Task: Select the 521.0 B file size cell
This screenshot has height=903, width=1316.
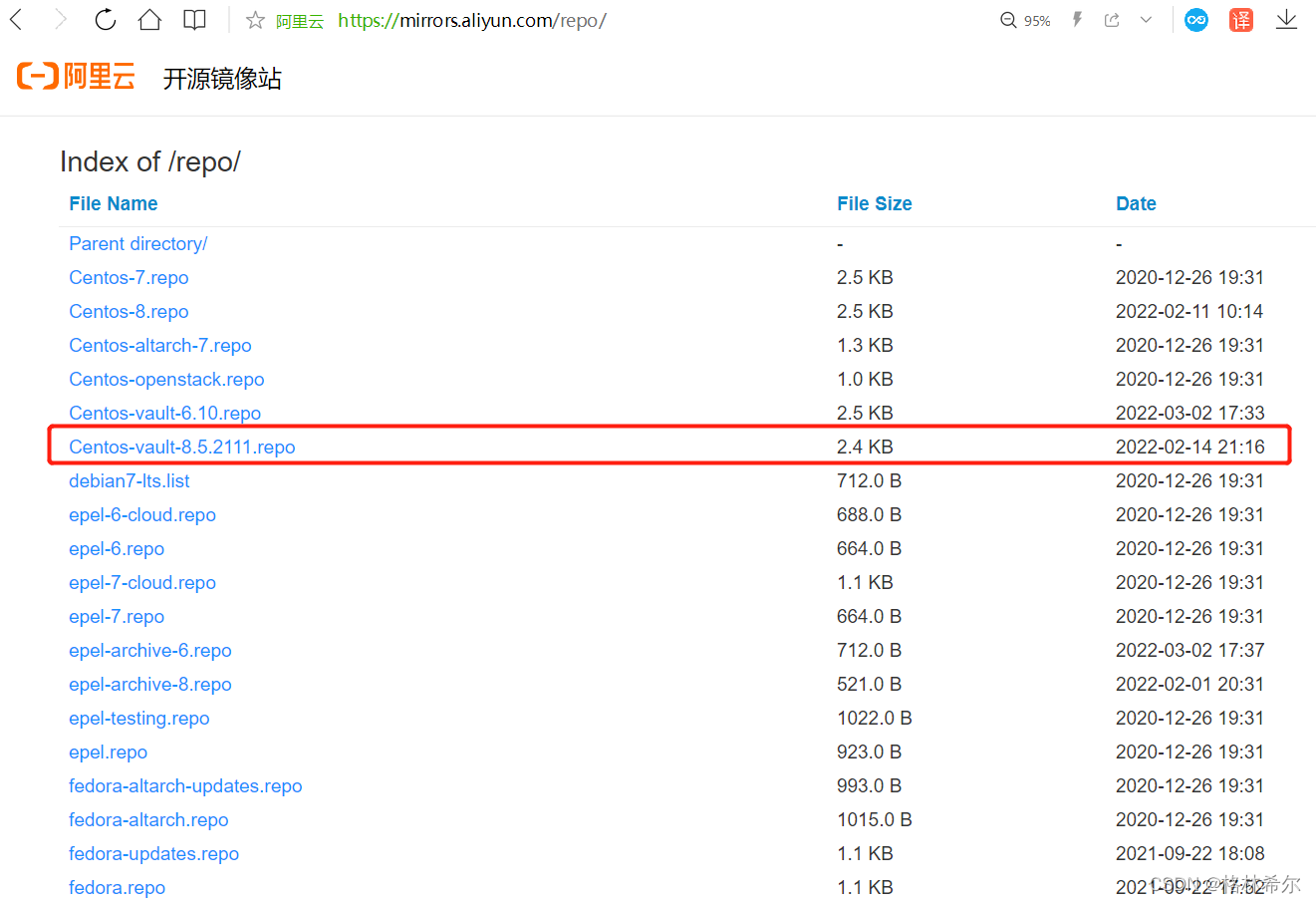Action: point(870,684)
